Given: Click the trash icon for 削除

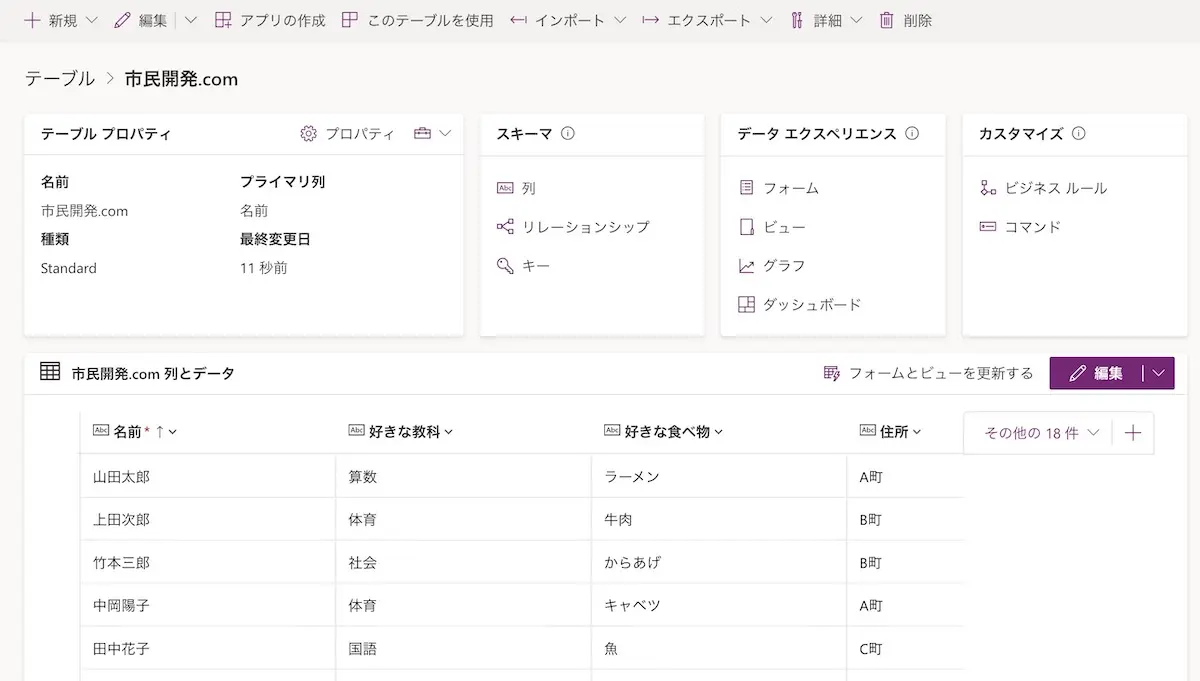Looking at the screenshot, I should coord(886,20).
